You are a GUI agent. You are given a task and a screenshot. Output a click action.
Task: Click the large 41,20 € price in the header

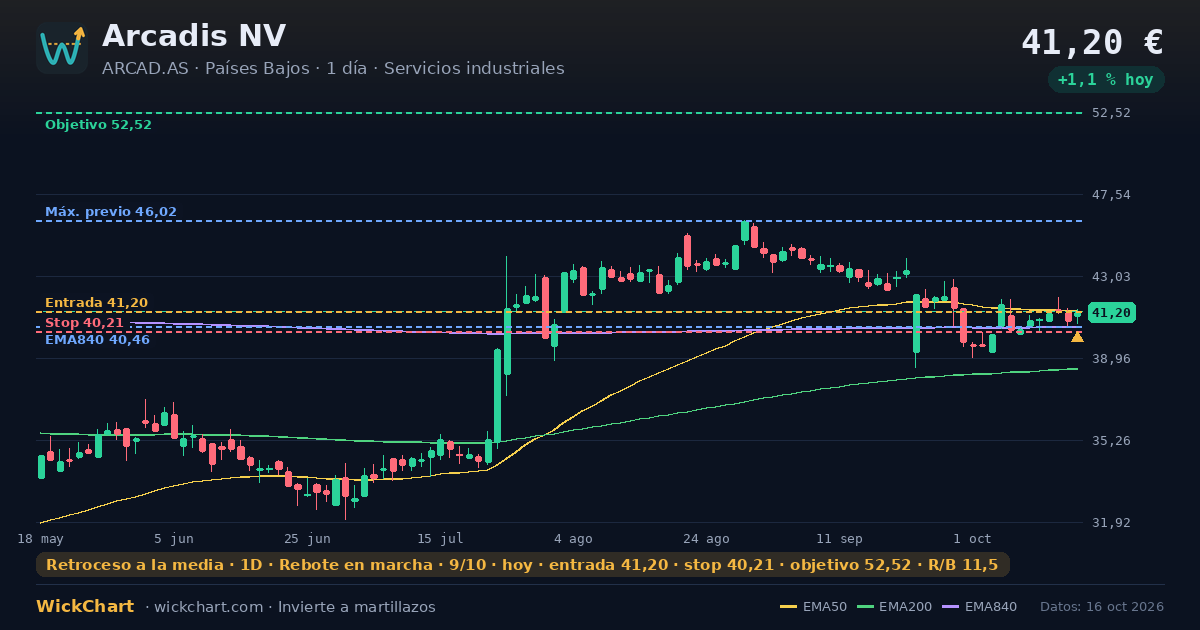tap(1092, 42)
